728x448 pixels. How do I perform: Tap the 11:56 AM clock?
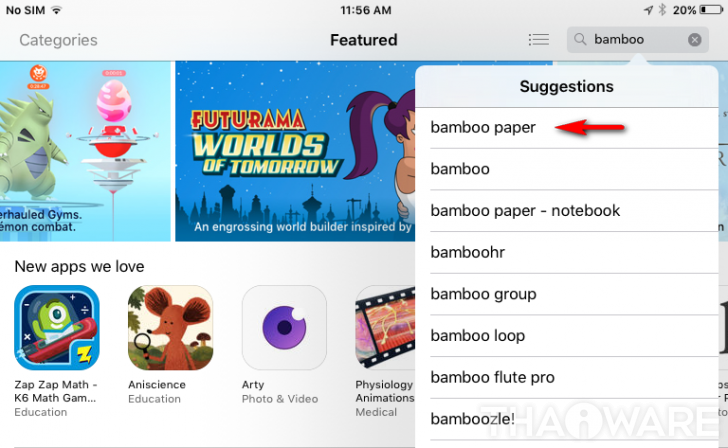[366, 10]
